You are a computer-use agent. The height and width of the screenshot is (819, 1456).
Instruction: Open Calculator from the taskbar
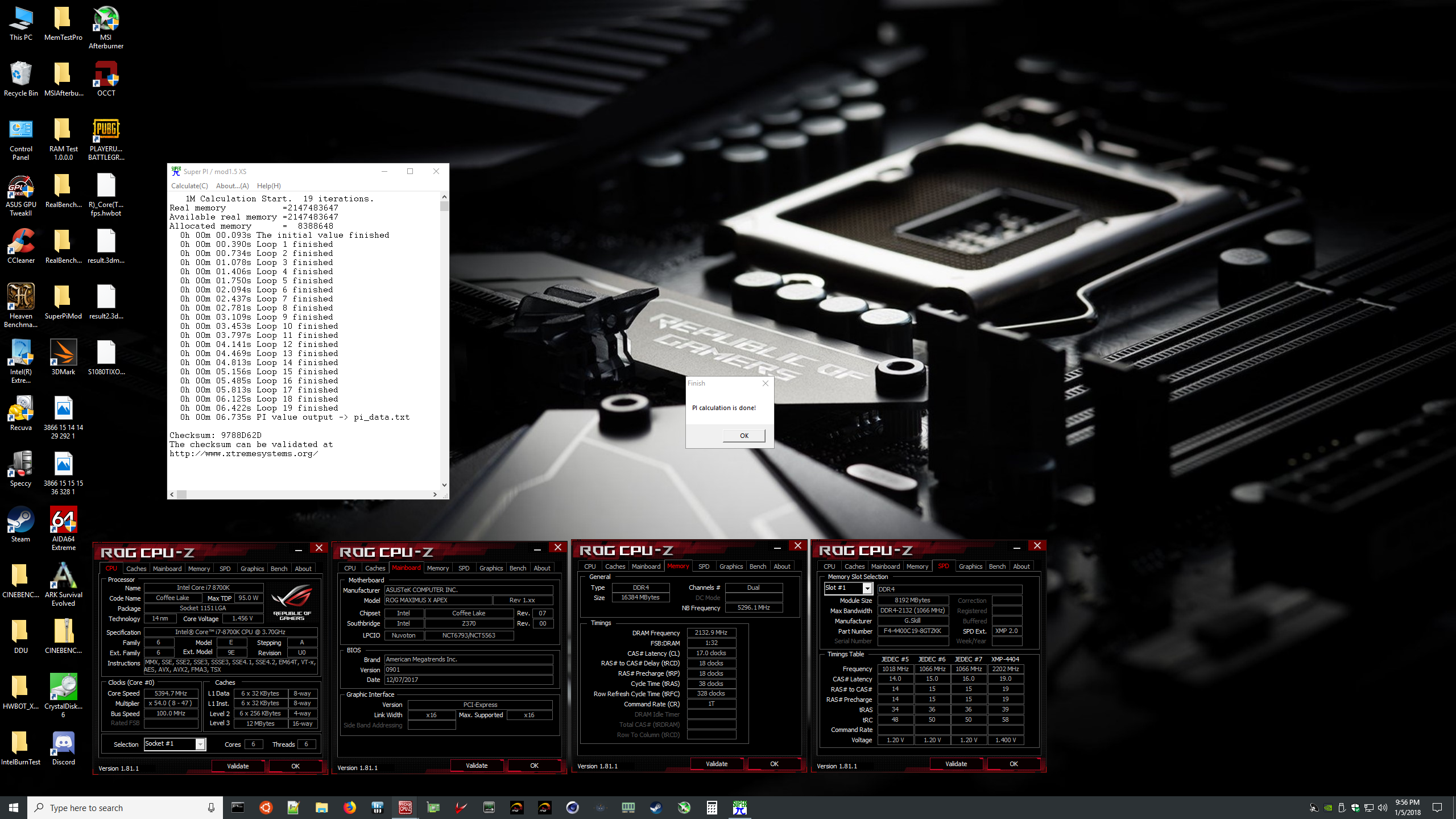(712, 807)
